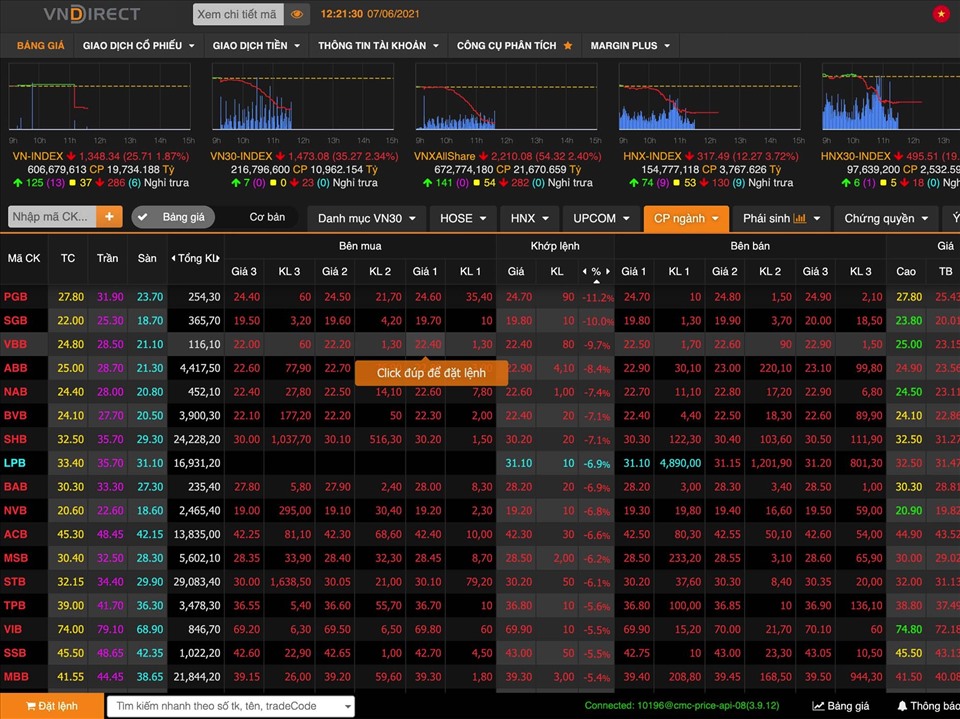The image size is (960, 719).
Task: Click the Vietnam flag language icon
Action: click(x=941, y=14)
